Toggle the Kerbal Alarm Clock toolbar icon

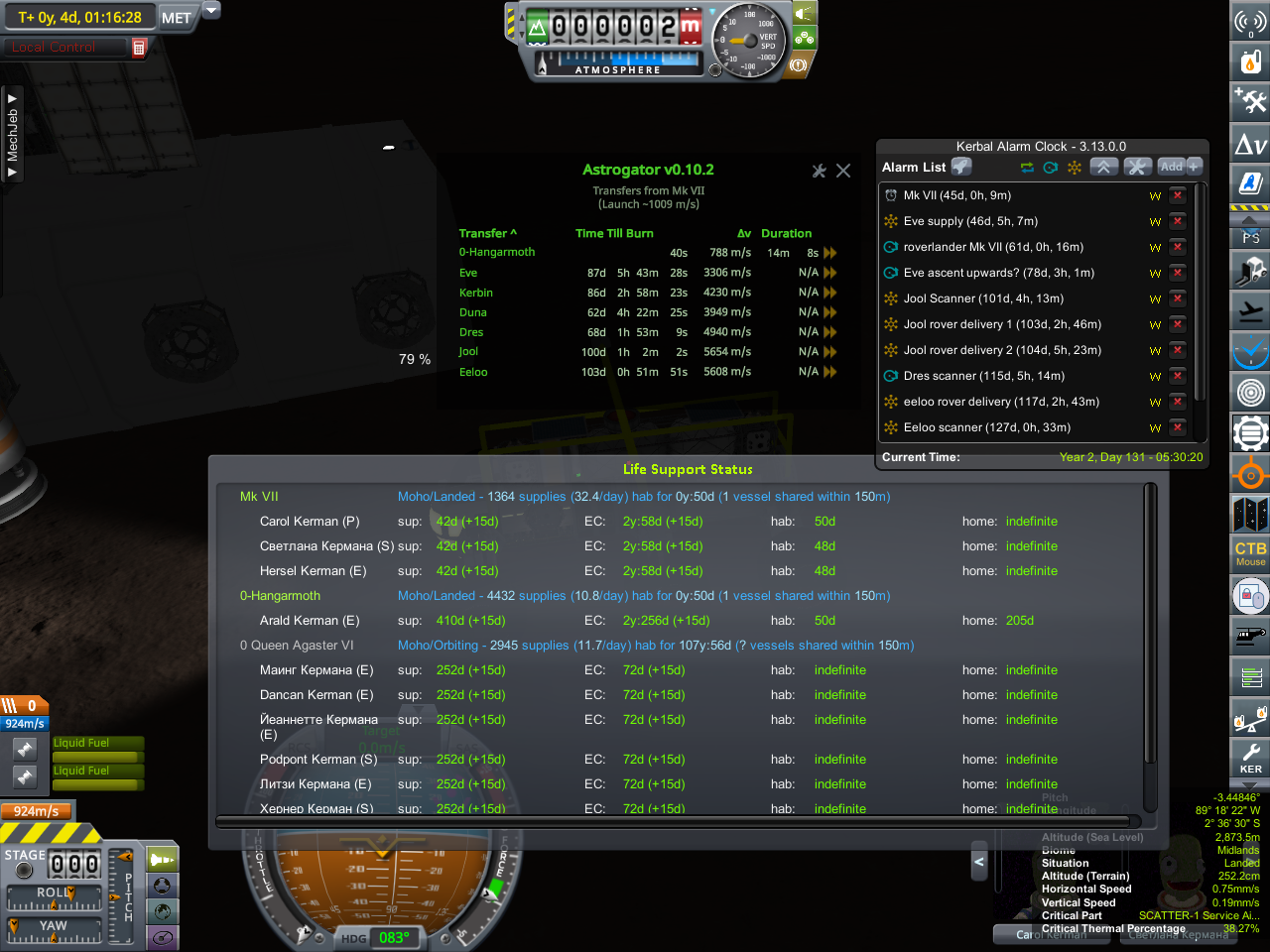[x=1250, y=351]
